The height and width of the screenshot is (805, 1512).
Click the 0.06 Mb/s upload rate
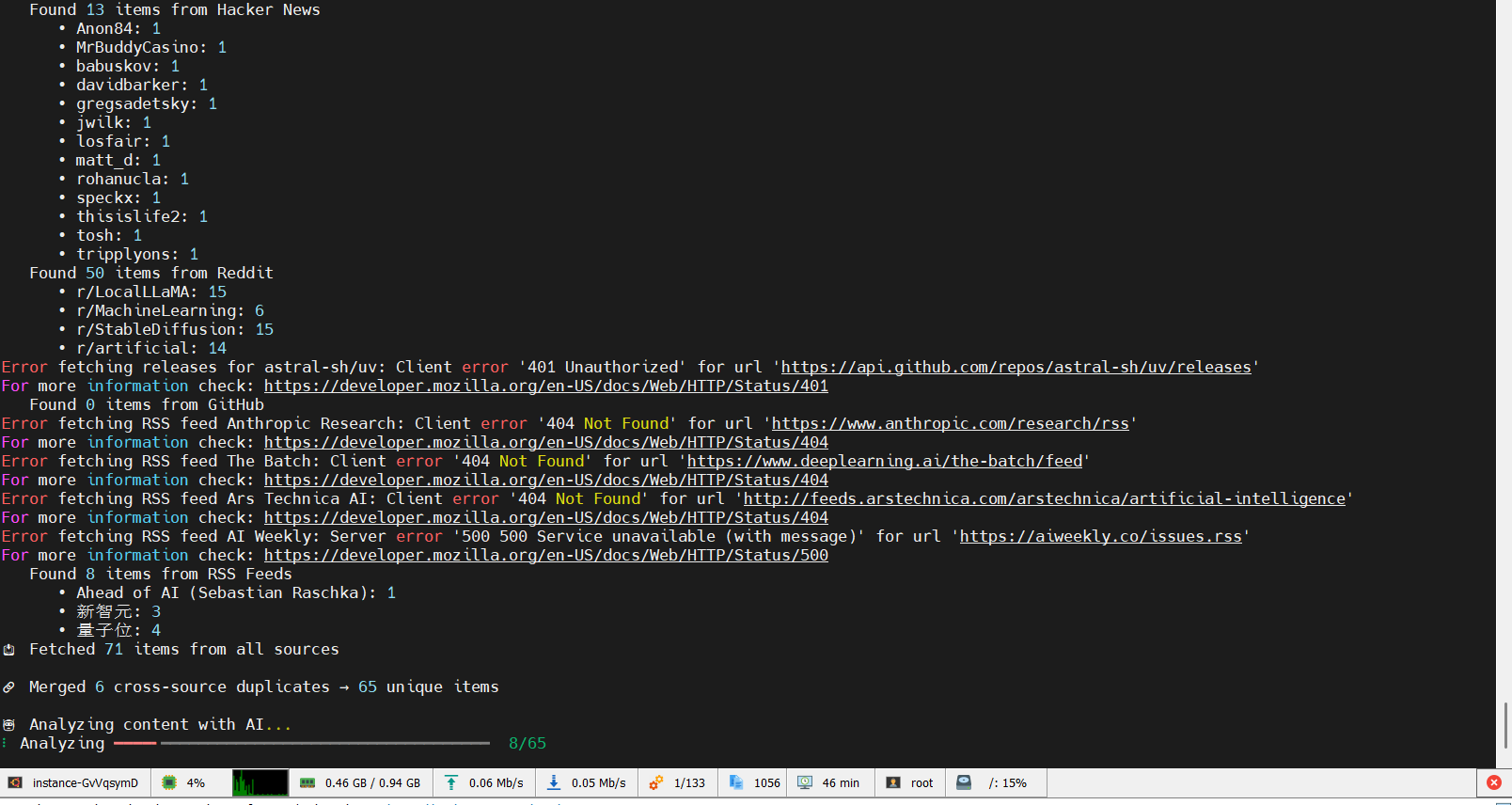(496, 782)
